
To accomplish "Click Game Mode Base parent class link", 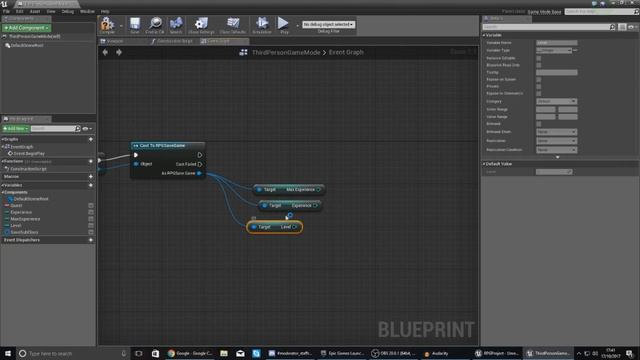I will click(544, 11).
